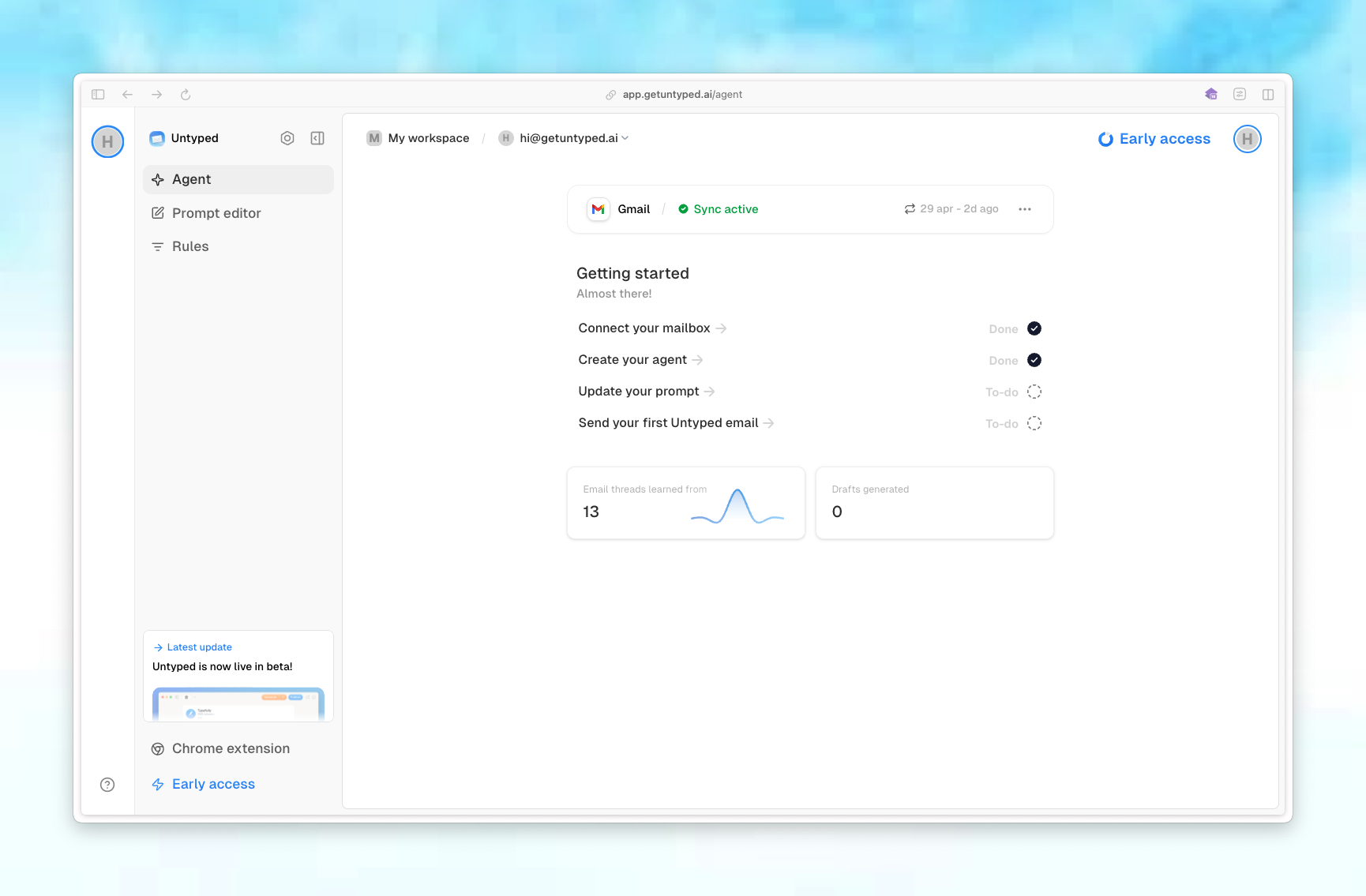Open Rules using the filter icon
Screen dimensions: 1366x896
(158, 246)
